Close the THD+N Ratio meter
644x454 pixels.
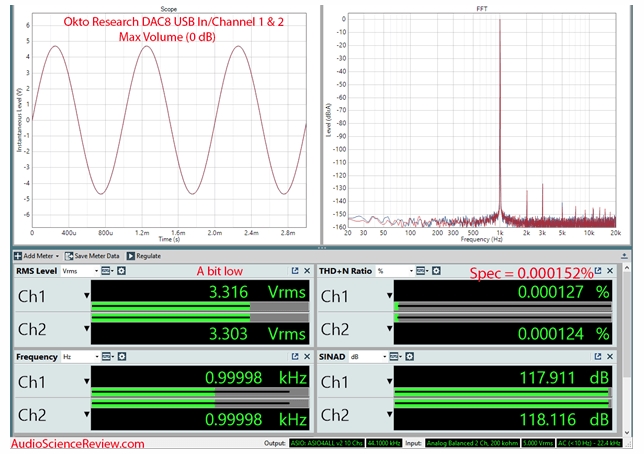[610, 271]
